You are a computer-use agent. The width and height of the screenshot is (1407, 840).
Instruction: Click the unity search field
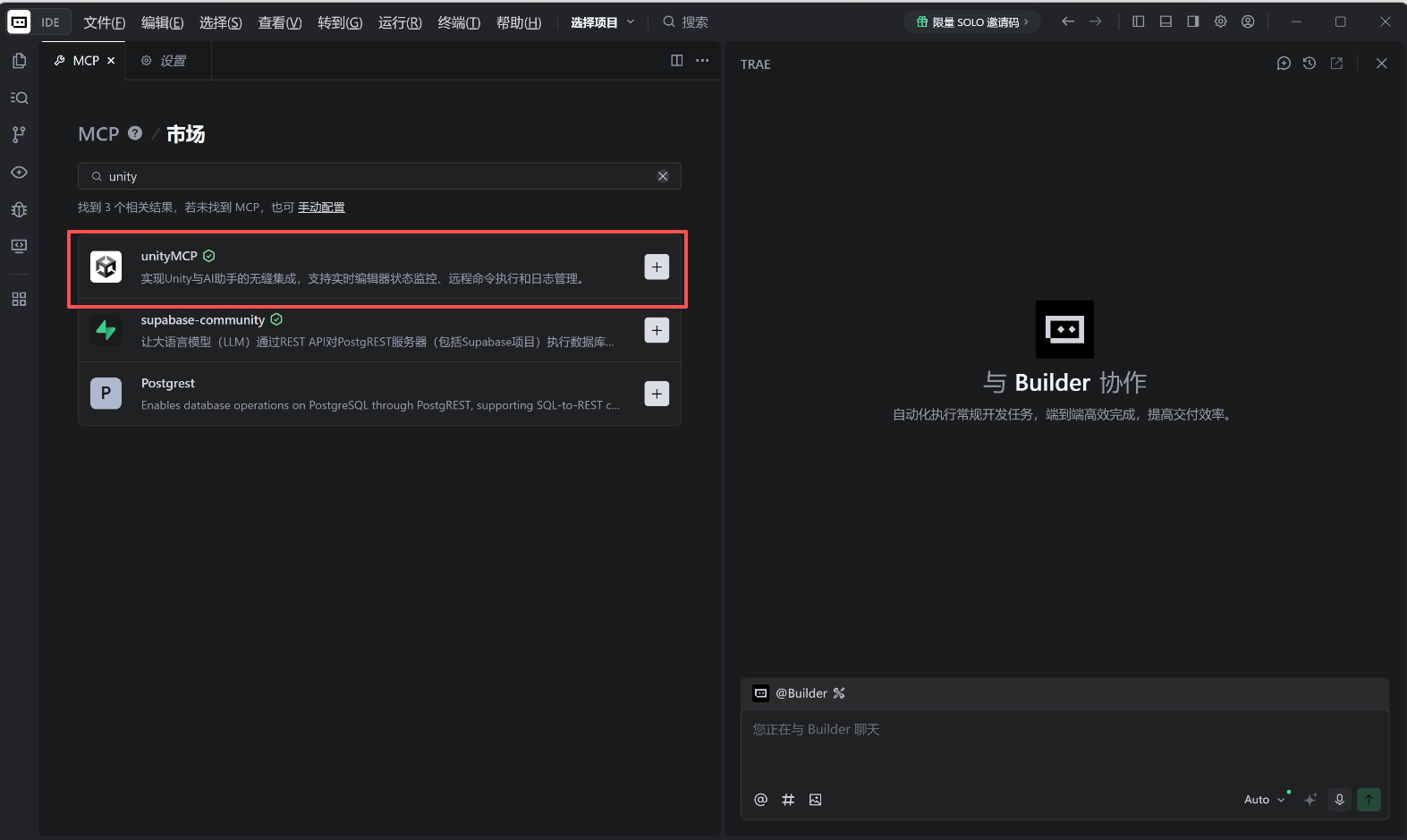pos(379,176)
